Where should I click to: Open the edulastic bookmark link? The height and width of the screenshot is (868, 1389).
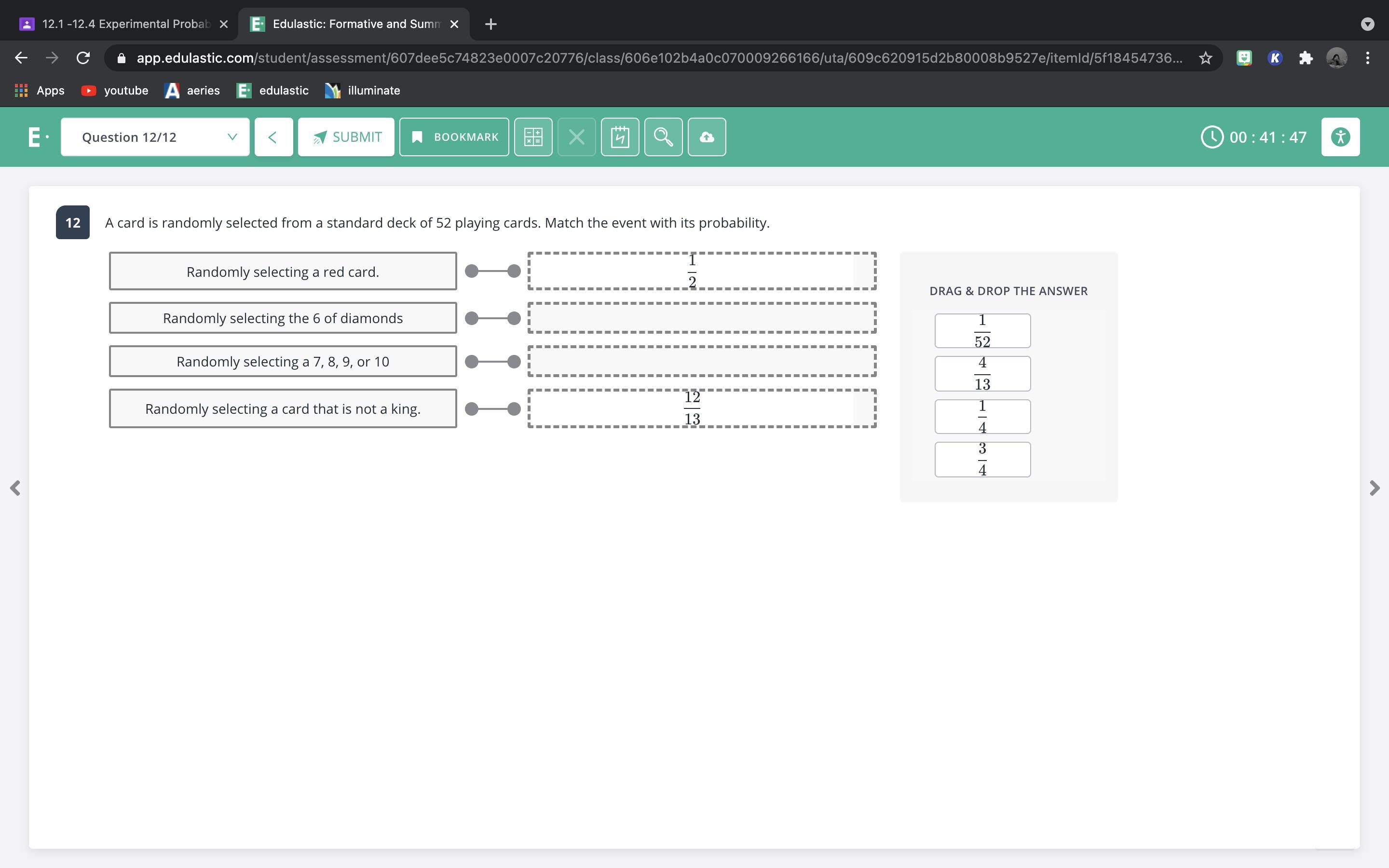click(272, 91)
